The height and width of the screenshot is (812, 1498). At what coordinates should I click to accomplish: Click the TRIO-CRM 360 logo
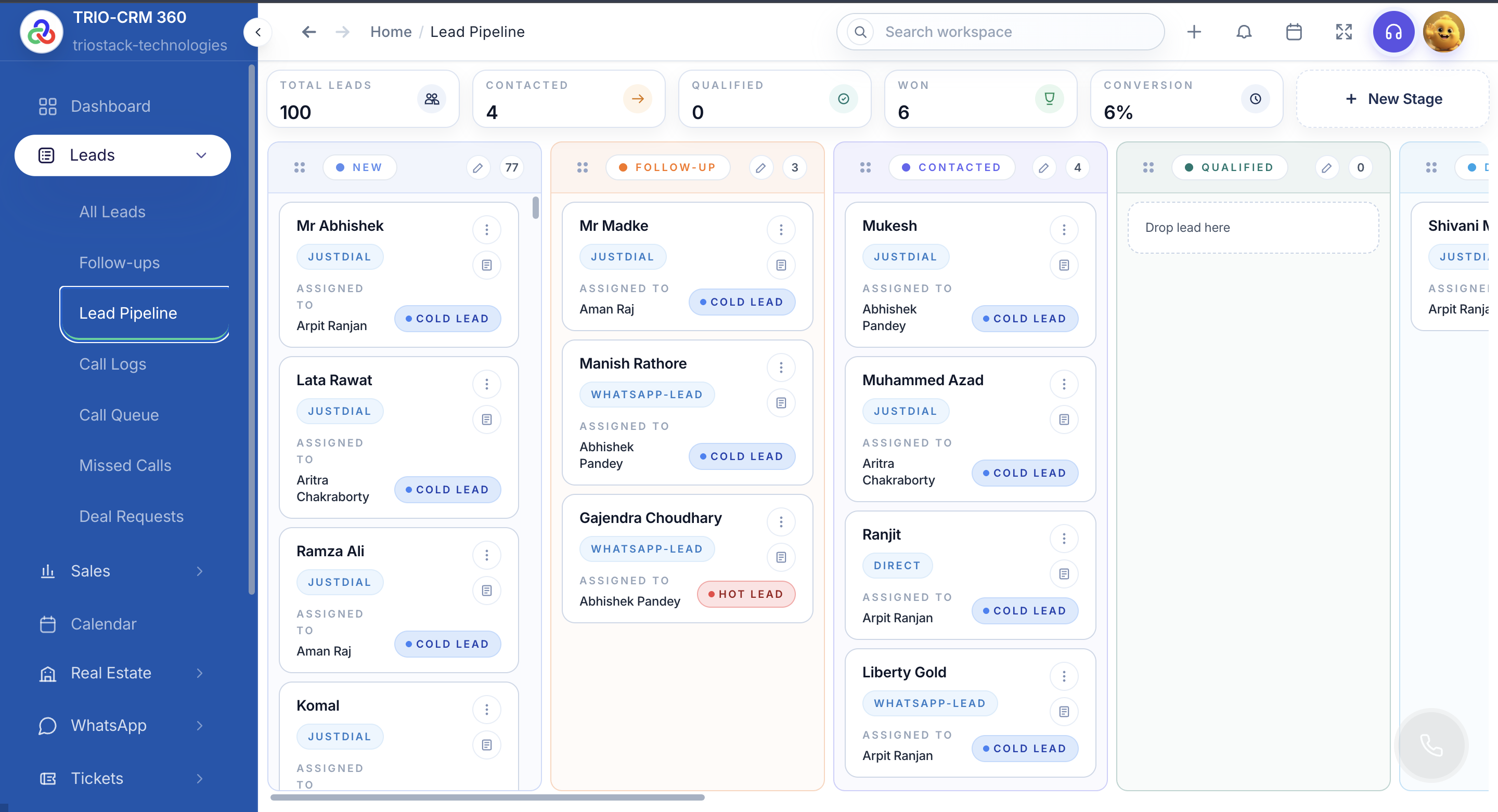click(41, 32)
